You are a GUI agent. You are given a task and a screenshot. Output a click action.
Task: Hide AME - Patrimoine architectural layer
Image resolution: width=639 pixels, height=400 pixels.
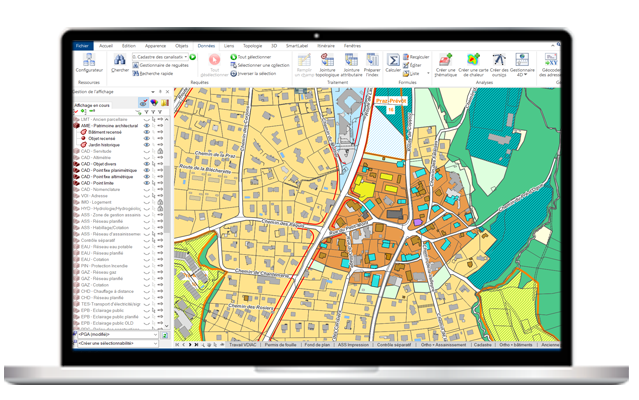tap(147, 126)
